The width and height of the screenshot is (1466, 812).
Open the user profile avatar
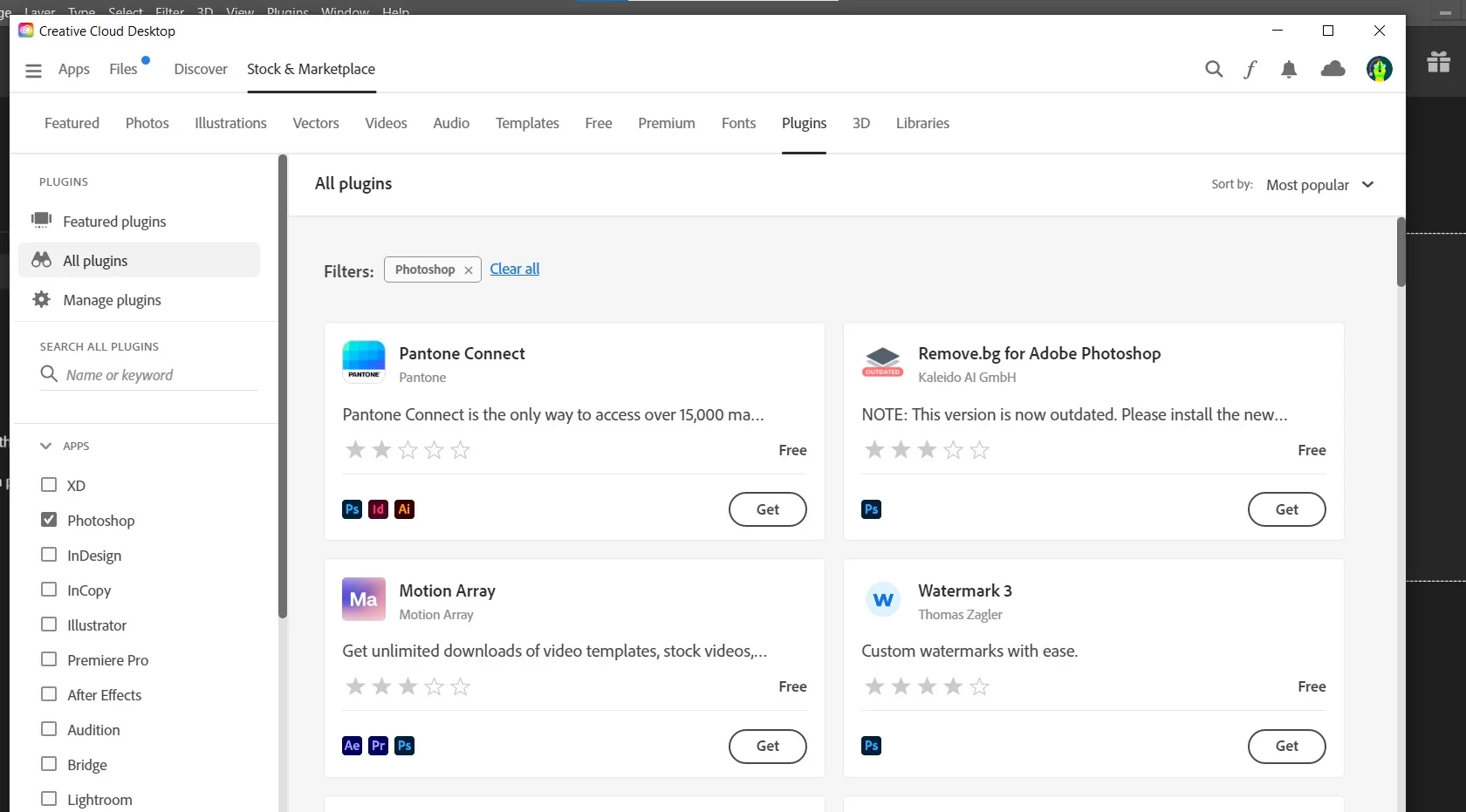[x=1380, y=69]
